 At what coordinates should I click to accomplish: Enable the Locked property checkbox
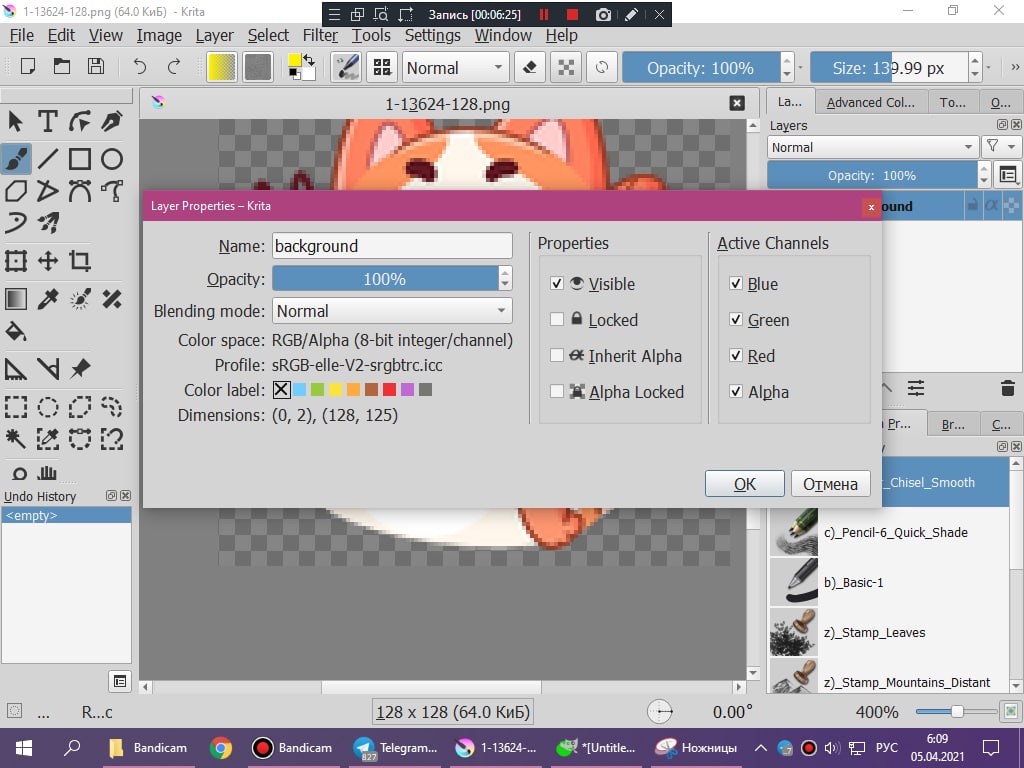click(x=556, y=319)
